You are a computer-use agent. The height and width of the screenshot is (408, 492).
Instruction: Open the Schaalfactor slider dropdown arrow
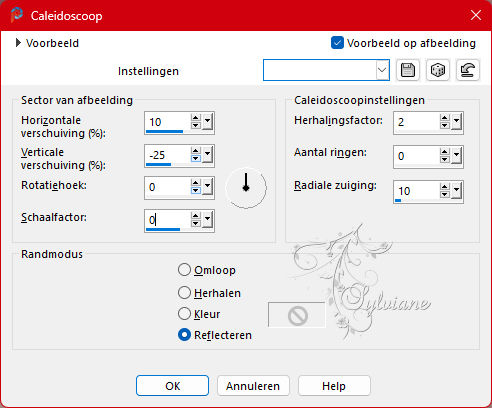[x=208, y=220]
